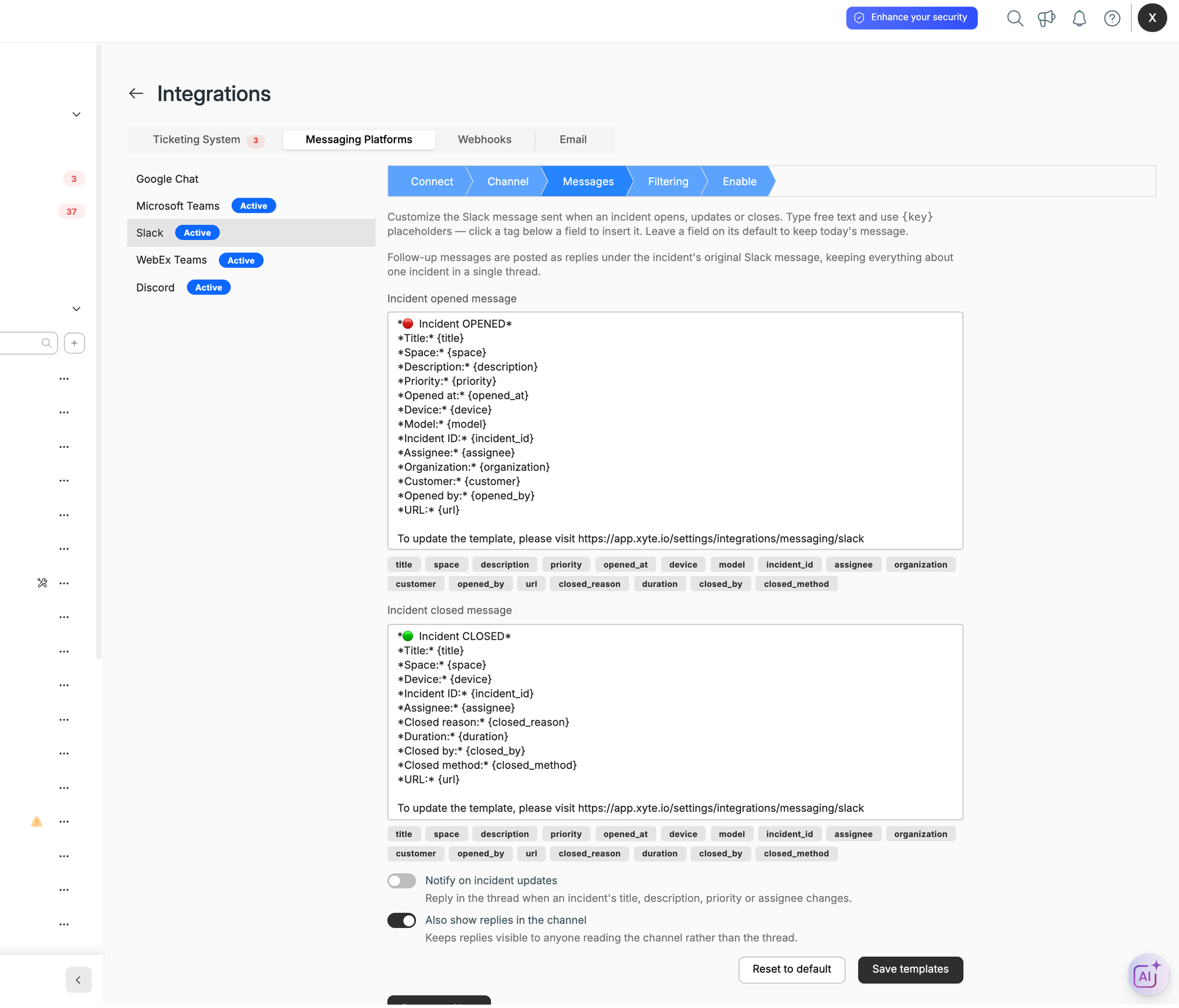Screen dimensions: 1179x1008
Task: Open the Ticketing System tab
Action: [207, 140]
